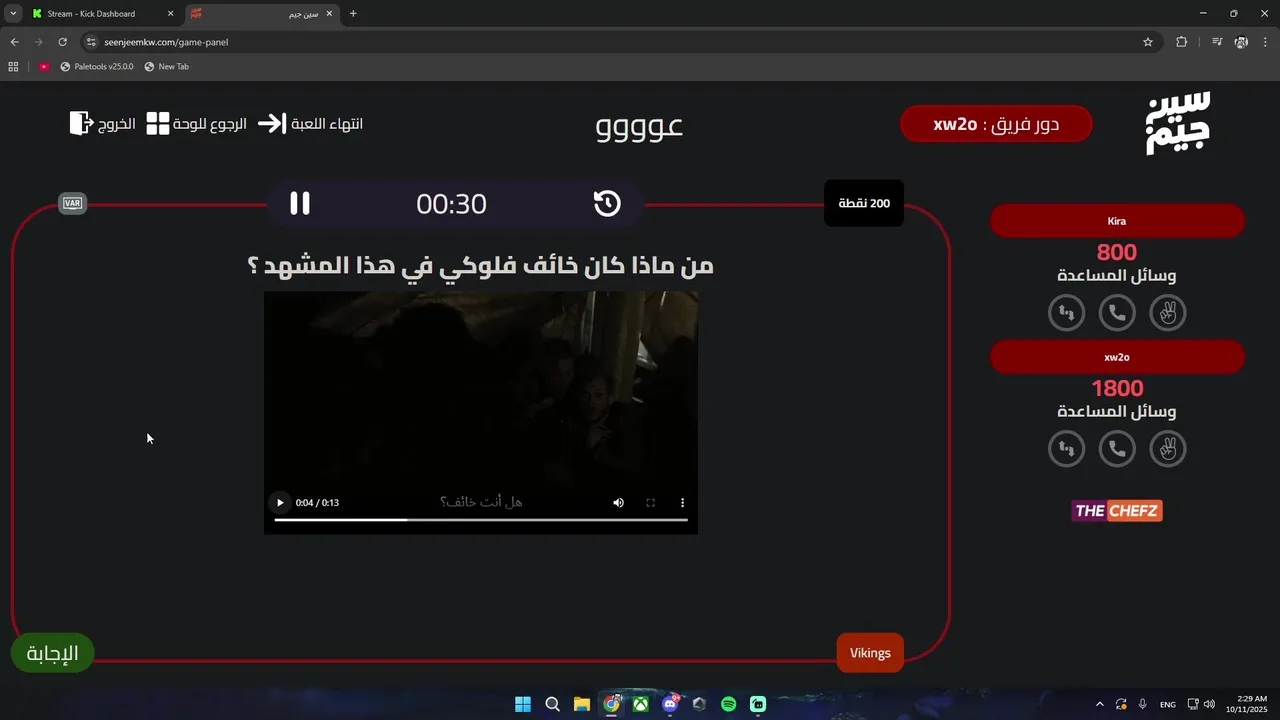Open the media controls icon
This screenshot has width=1280, height=720.
(1217, 42)
